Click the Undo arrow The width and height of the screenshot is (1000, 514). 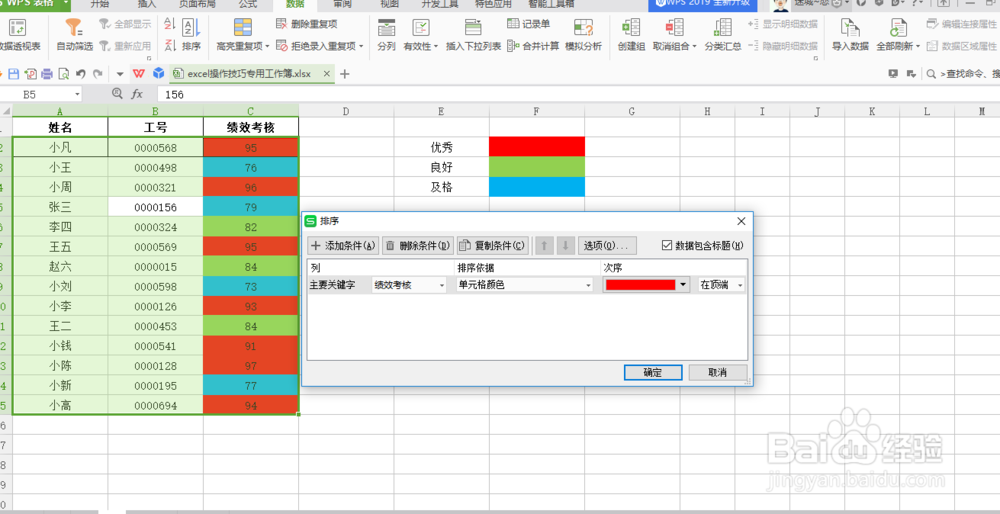pyautogui.click(x=80, y=74)
